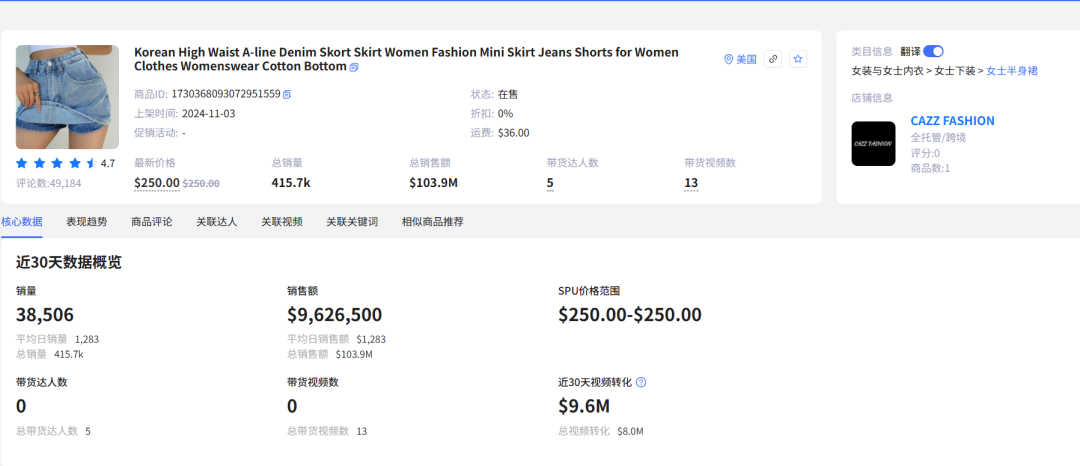Click the latest price $250.00
The height and width of the screenshot is (466, 1080).
157,183
